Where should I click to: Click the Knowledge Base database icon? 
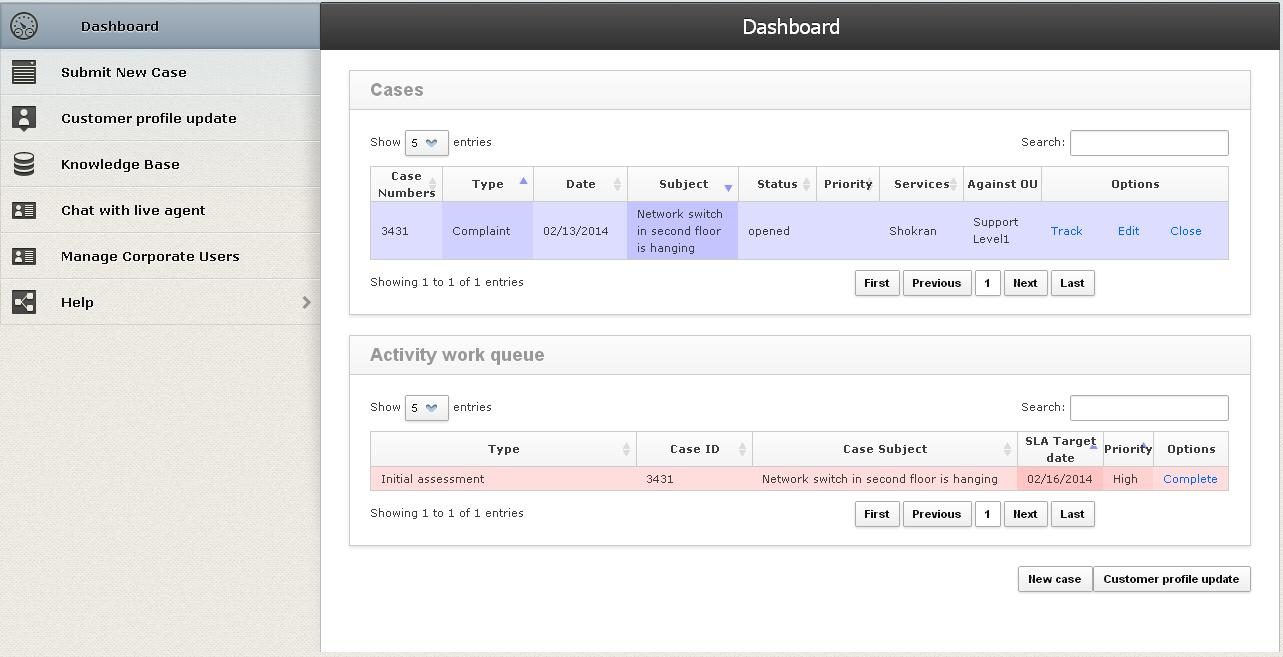[24, 164]
